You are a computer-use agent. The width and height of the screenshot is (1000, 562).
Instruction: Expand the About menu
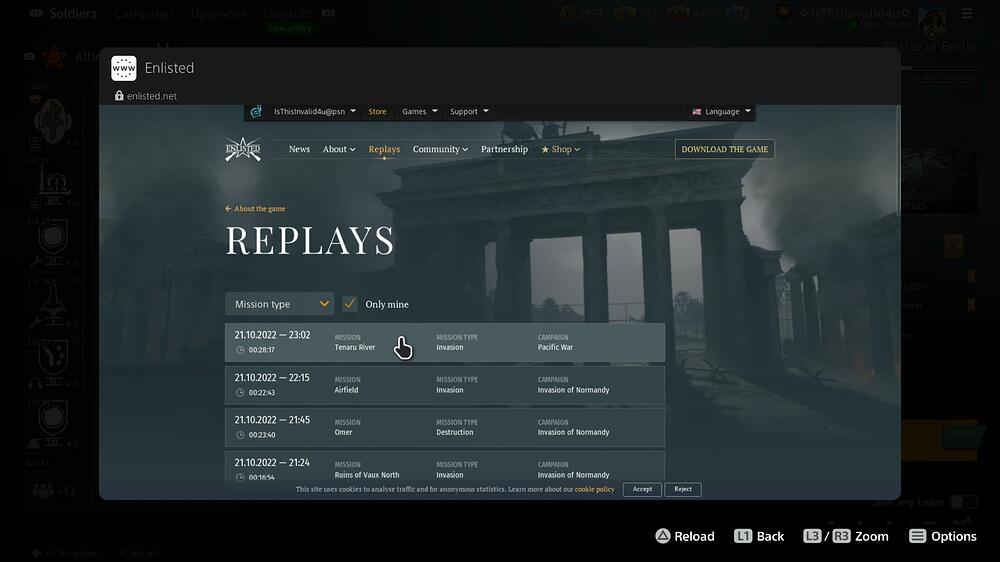click(339, 149)
